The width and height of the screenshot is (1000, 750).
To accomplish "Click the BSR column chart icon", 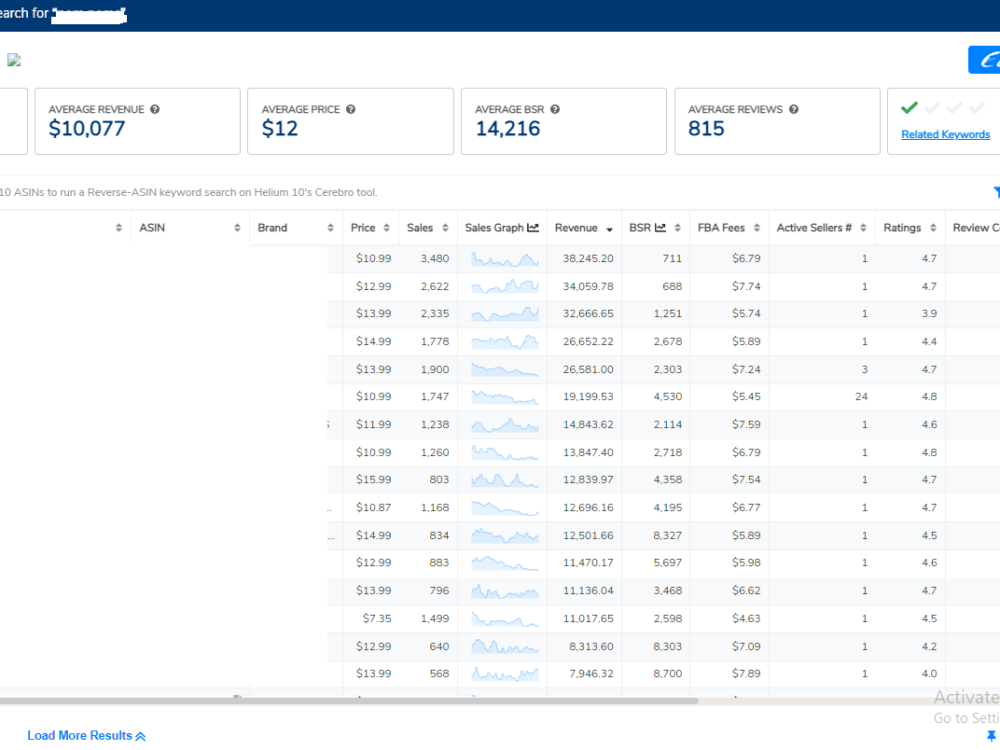I will (660, 228).
